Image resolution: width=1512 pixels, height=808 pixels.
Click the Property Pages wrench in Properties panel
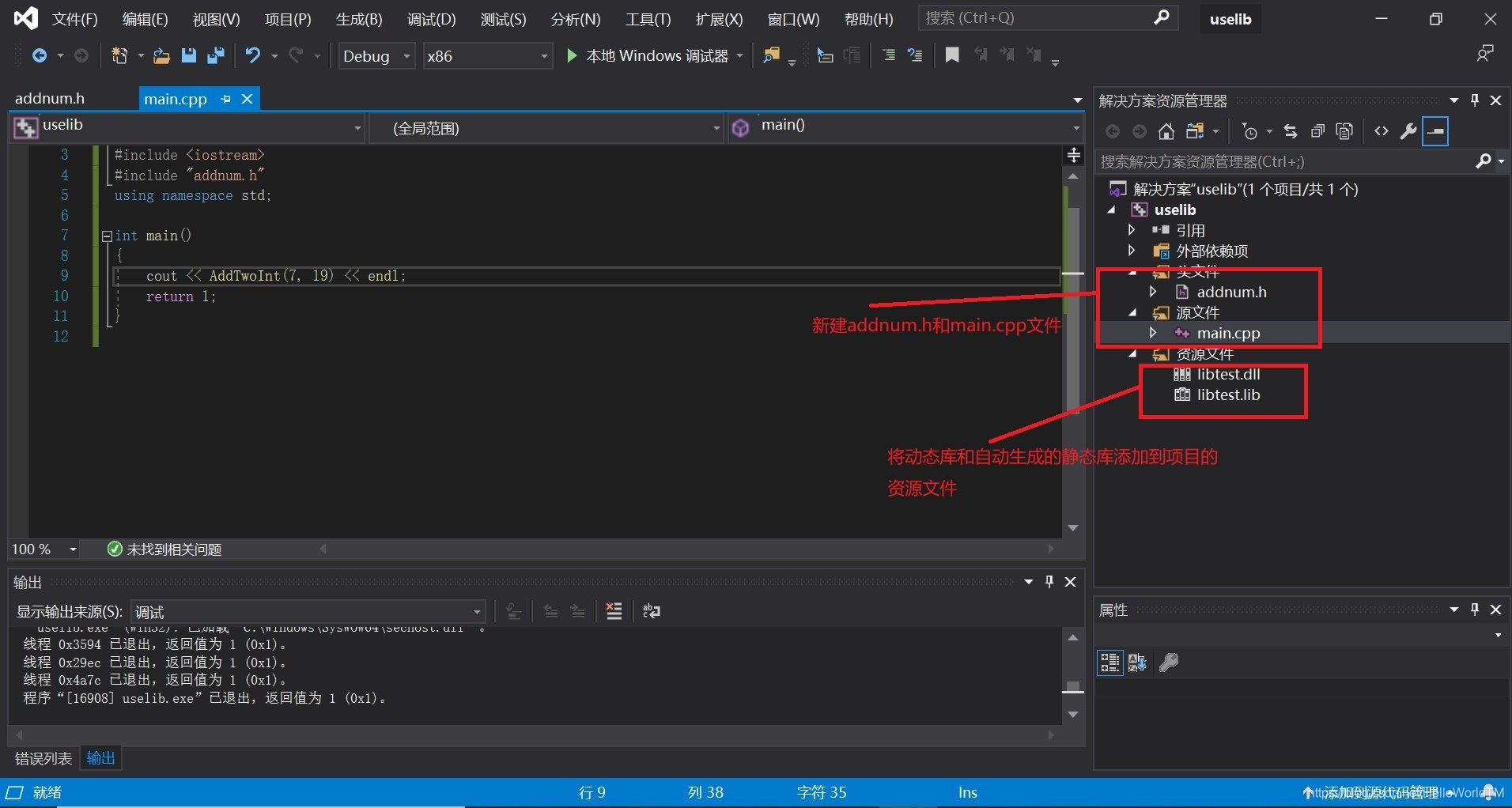[x=1169, y=663]
